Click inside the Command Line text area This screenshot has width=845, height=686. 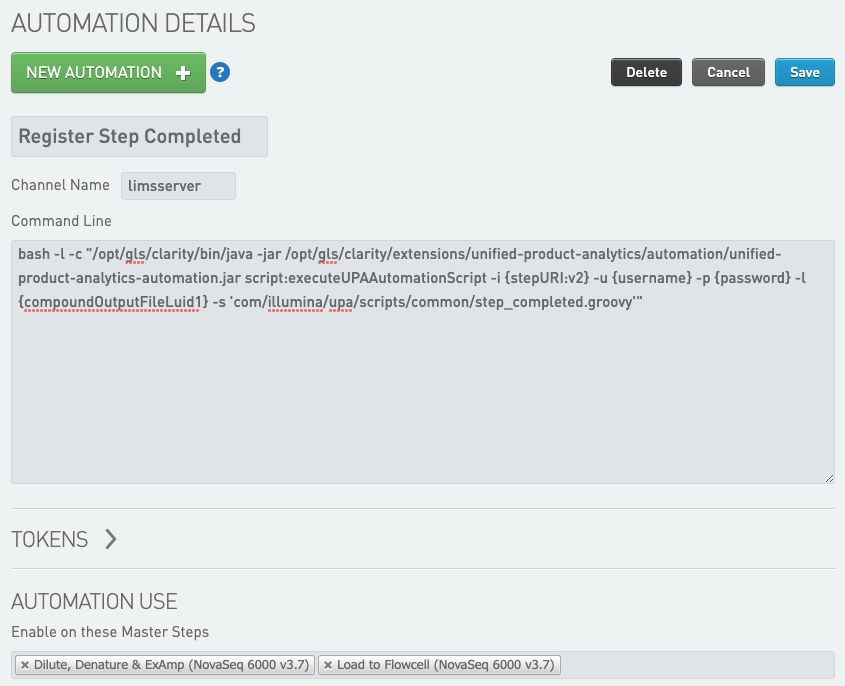coord(422,400)
